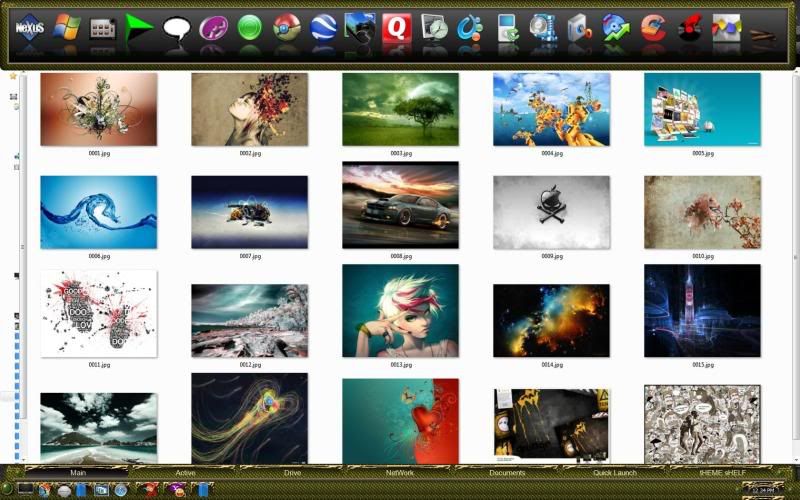Select the colorful swirling light trails thumbnail
The height and width of the screenshot is (500, 800).
click(x=249, y=419)
